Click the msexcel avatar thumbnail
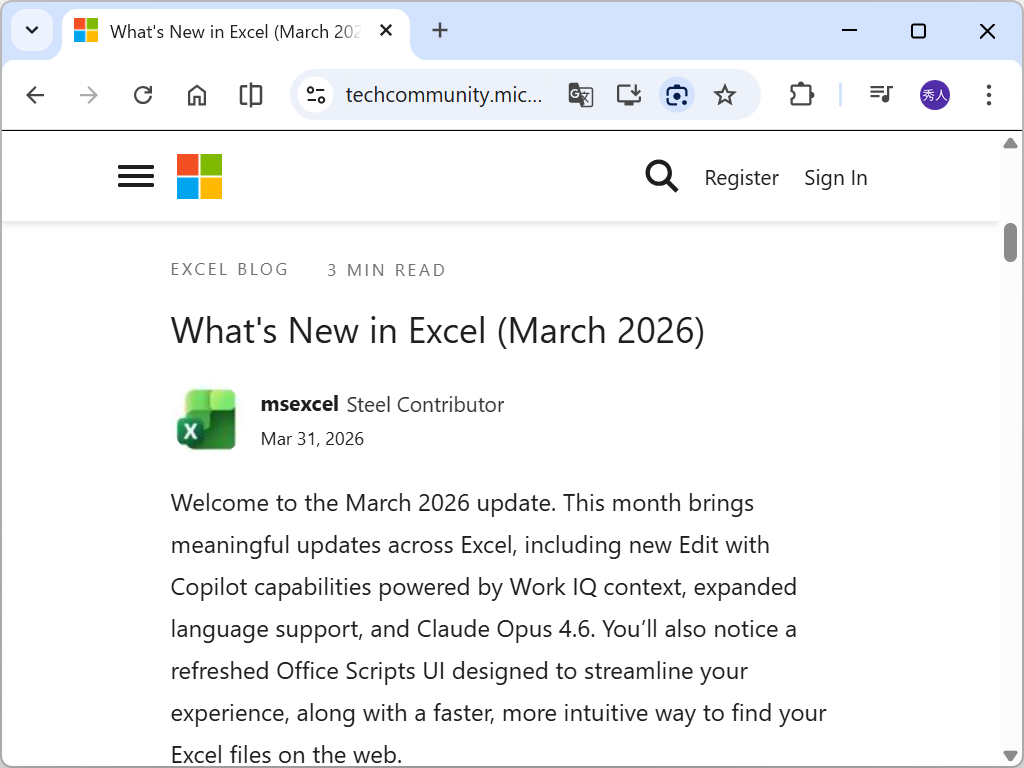The height and width of the screenshot is (768, 1024). (206, 419)
